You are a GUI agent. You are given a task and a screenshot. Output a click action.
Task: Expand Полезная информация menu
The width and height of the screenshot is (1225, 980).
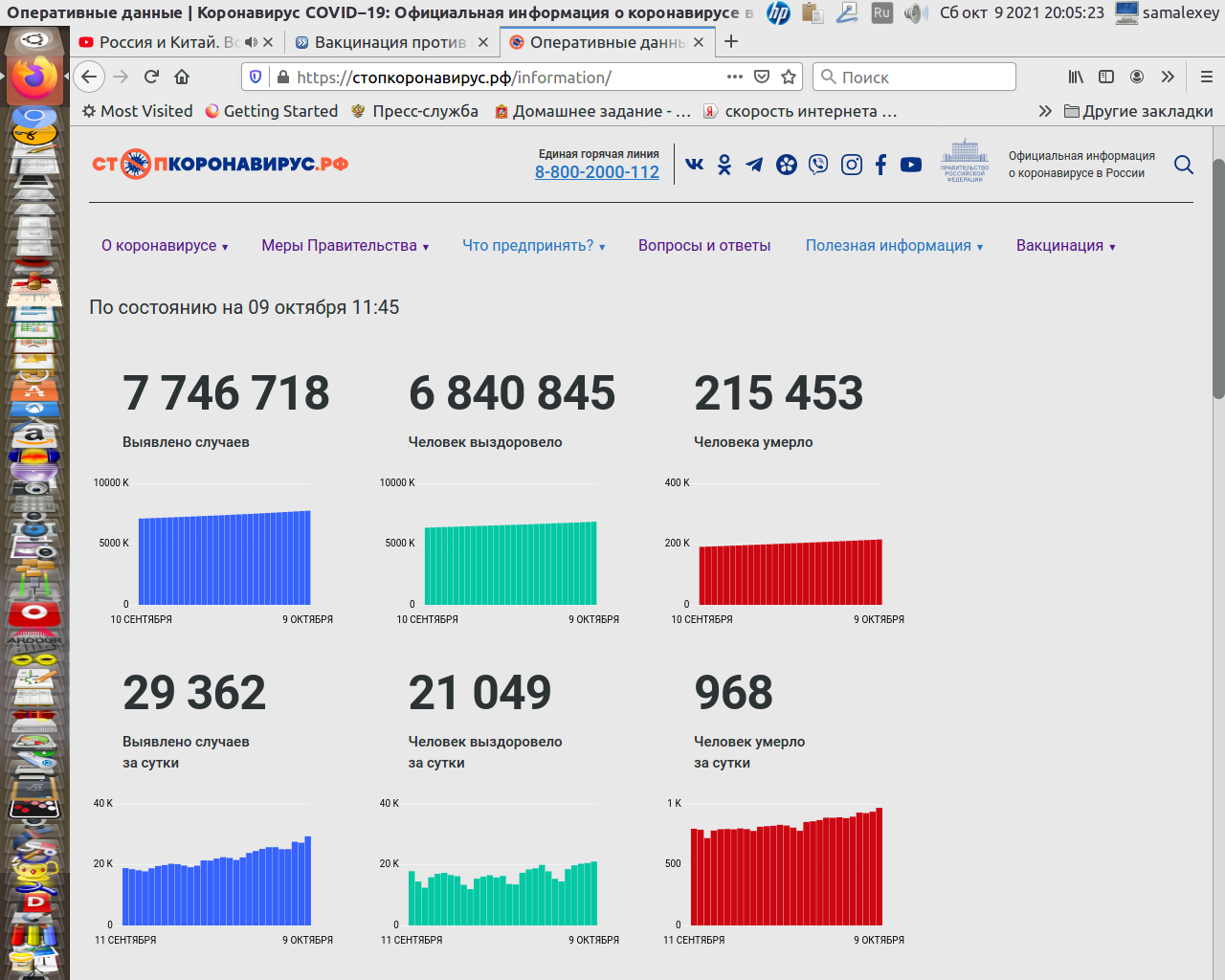pos(895,245)
